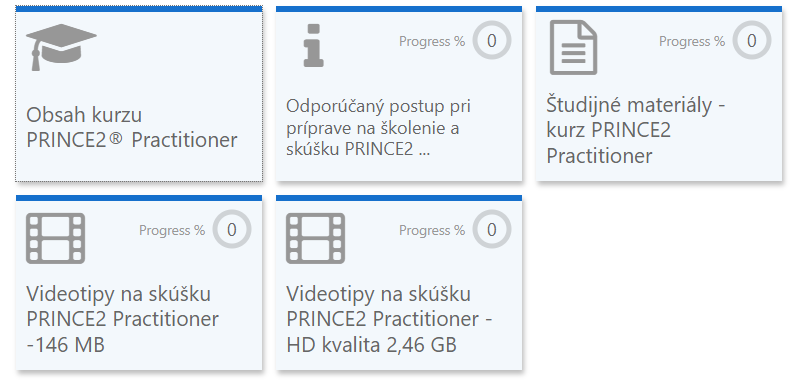Click blue top bar of Študijné materiály tile
This screenshot has height=385, width=798.
(659, 9)
